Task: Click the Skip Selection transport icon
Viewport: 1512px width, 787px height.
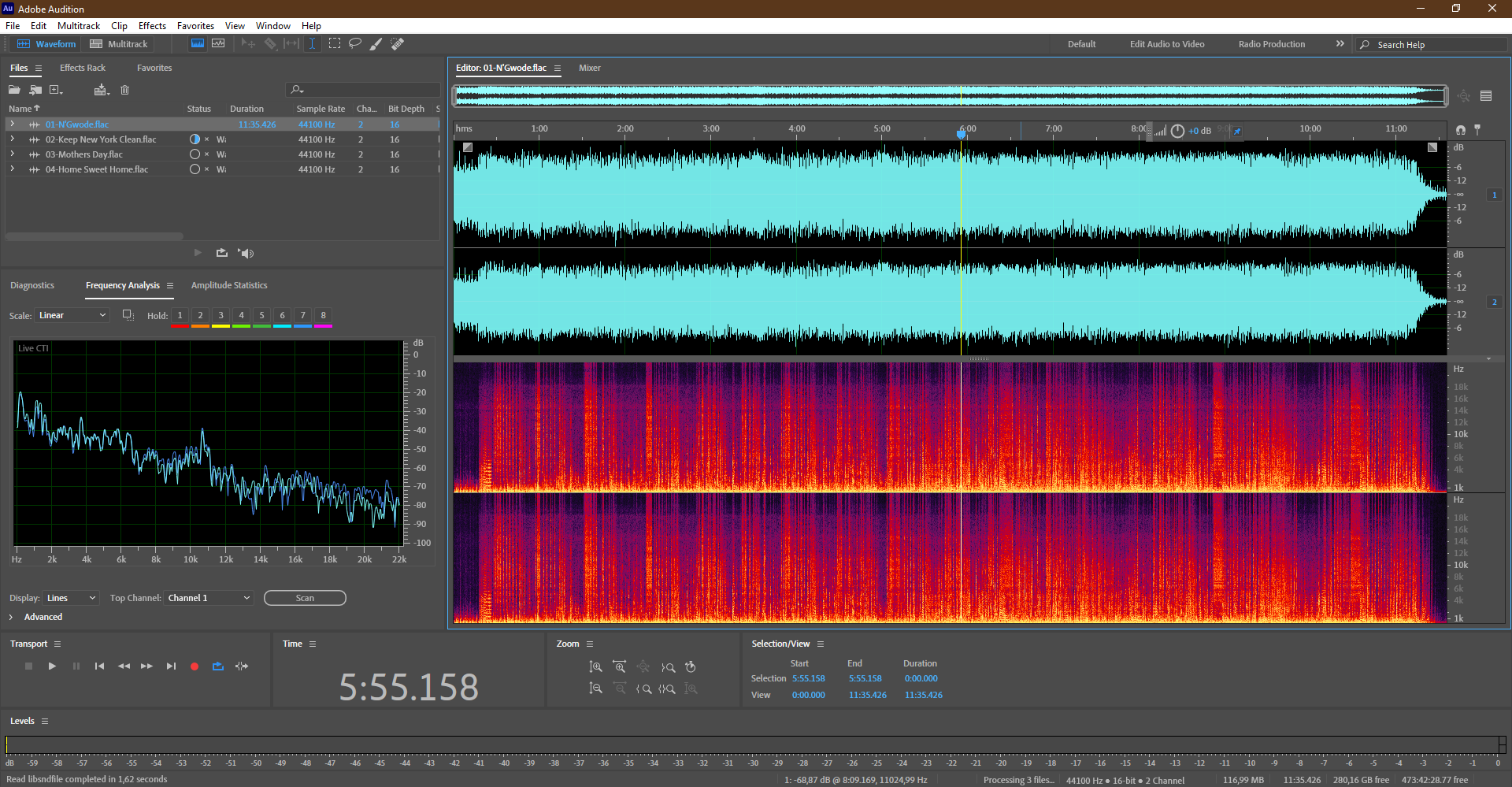Action: [x=242, y=666]
